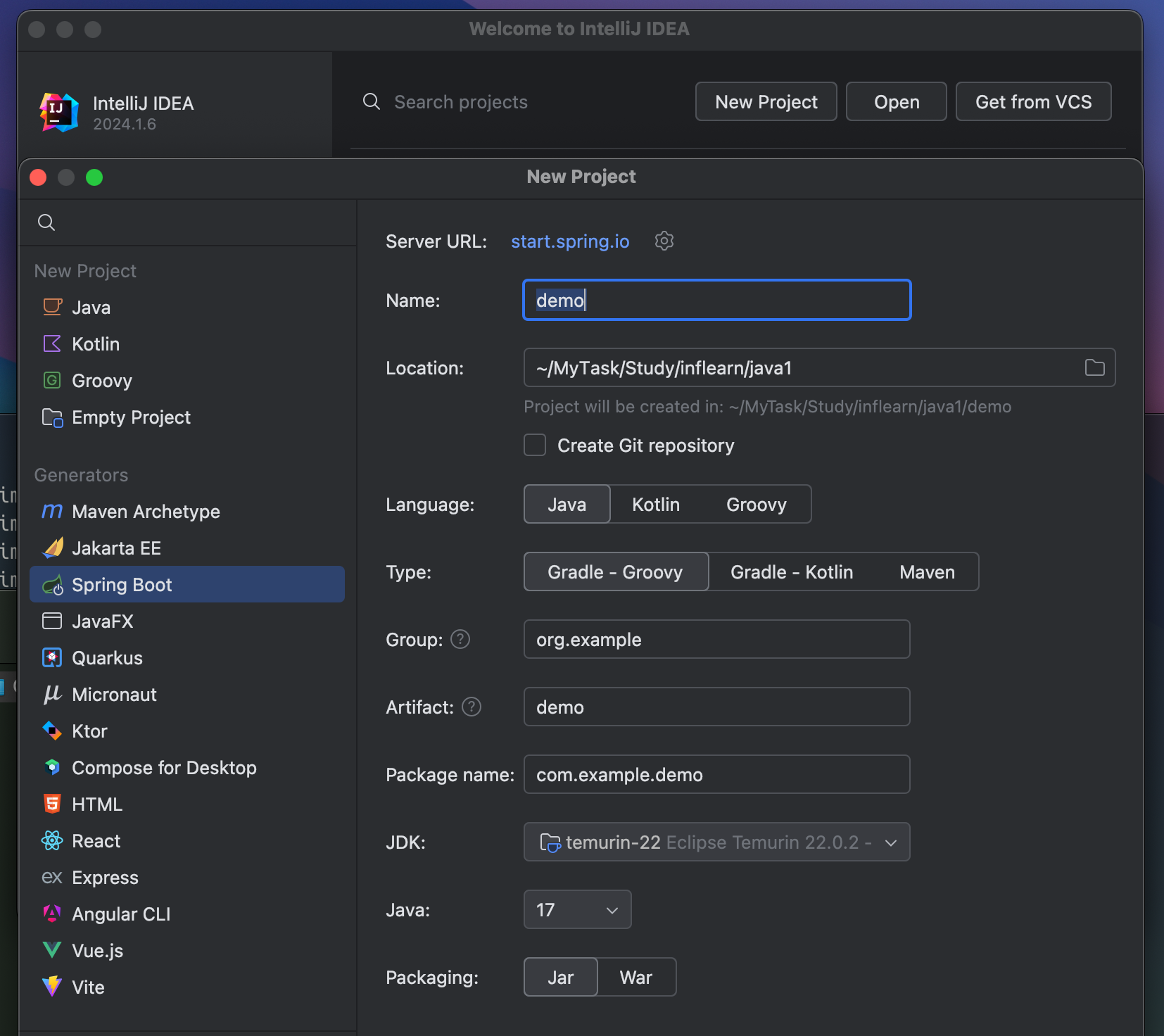Click New Project button in Welcome window
This screenshot has height=1036, width=1164.
(766, 101)
